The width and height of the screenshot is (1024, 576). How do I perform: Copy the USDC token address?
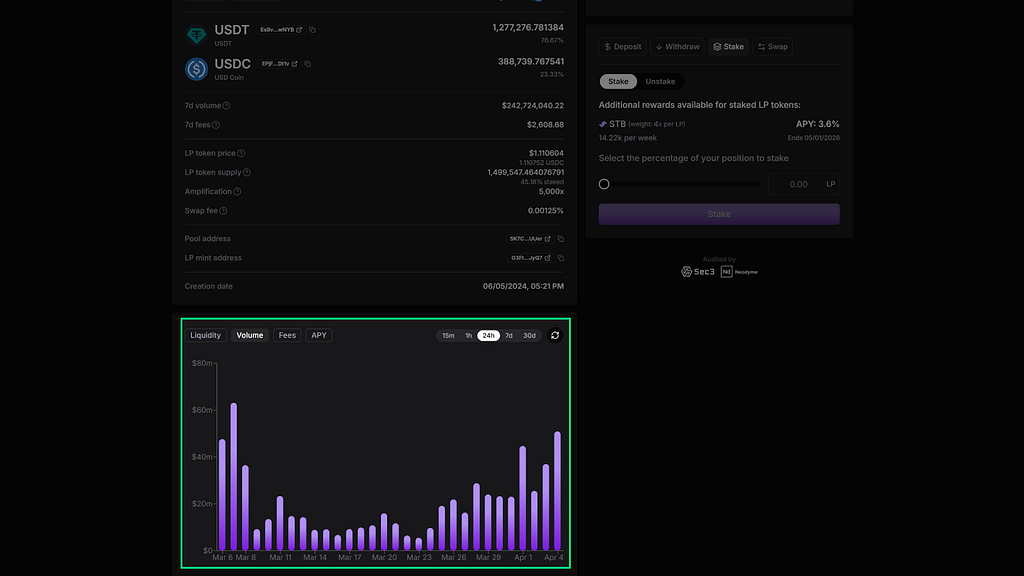coord(308,64)
